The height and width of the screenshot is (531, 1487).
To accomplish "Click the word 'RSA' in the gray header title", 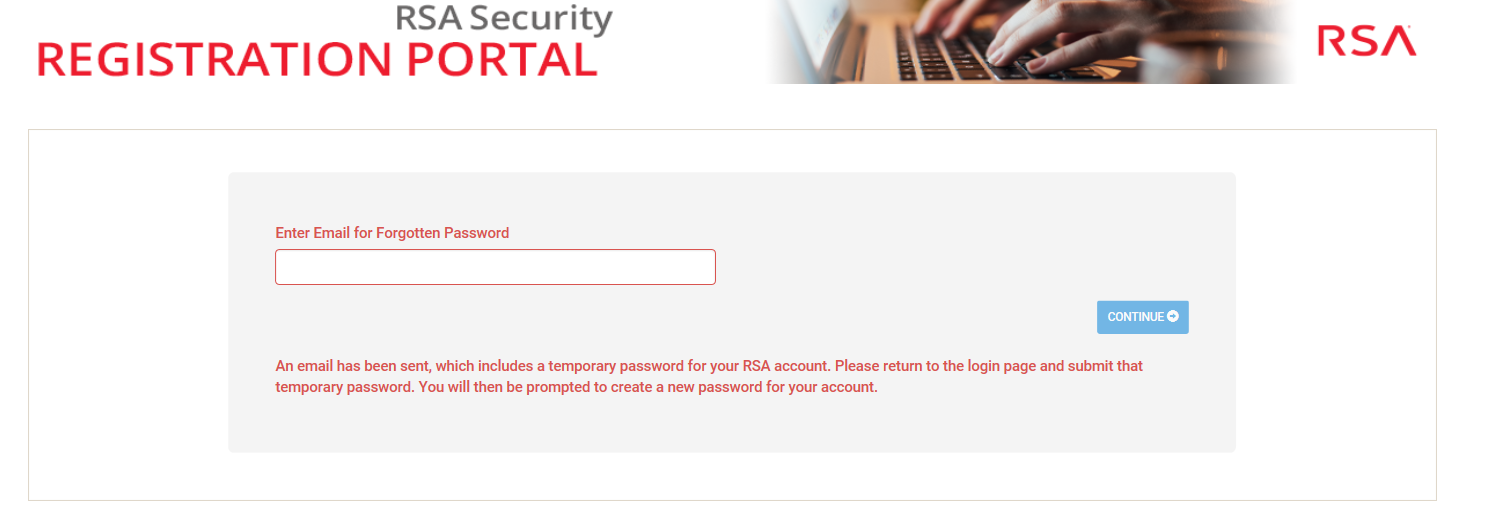I will click(427, 17).
